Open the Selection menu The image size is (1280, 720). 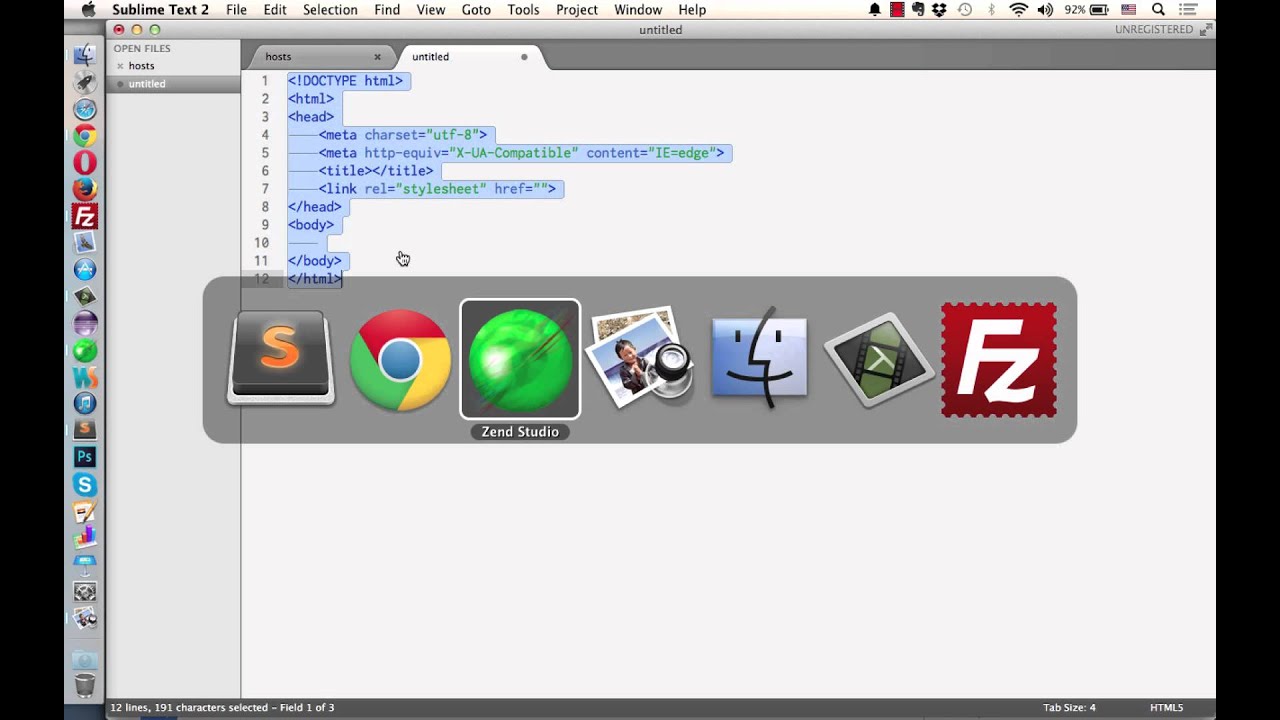coord(330,9)
